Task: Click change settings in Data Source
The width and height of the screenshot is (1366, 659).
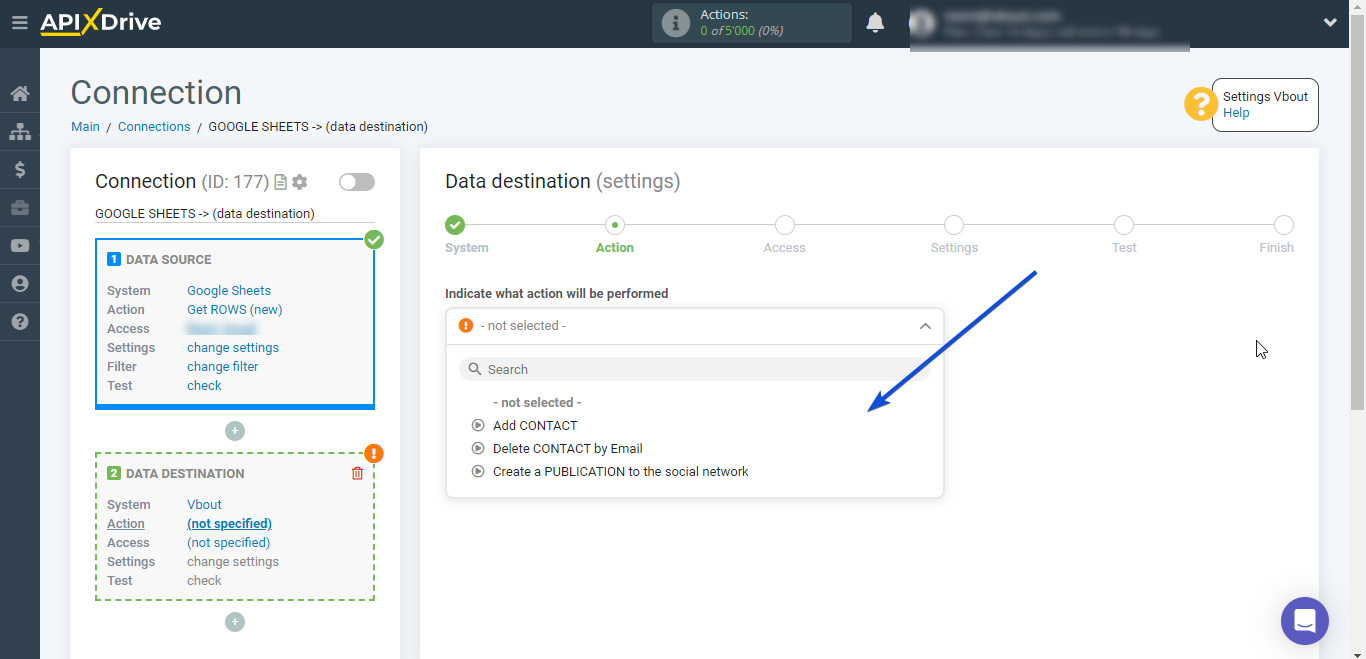Action: 233,348
